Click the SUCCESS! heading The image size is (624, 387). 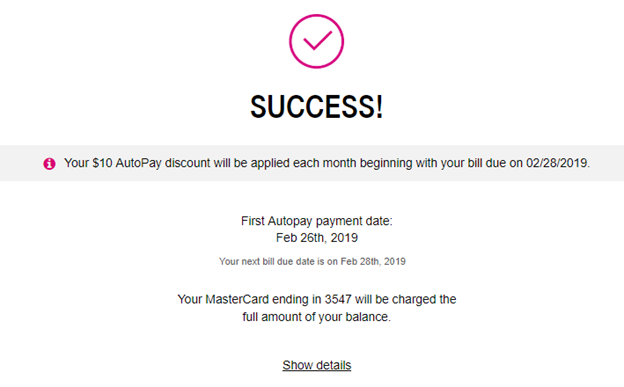(x=316, y=107)
